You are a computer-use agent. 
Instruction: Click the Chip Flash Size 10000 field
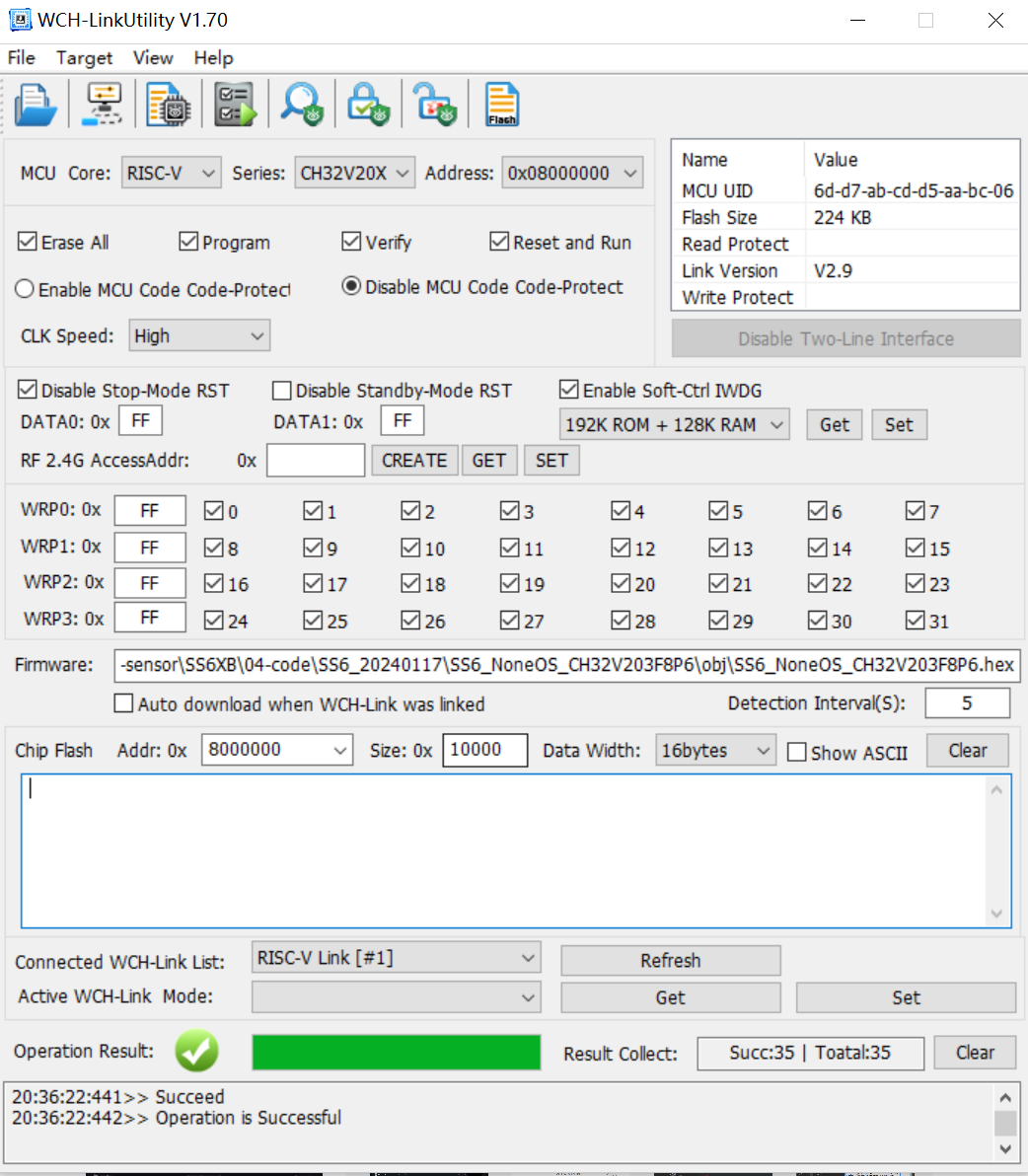tap(485, 750)
